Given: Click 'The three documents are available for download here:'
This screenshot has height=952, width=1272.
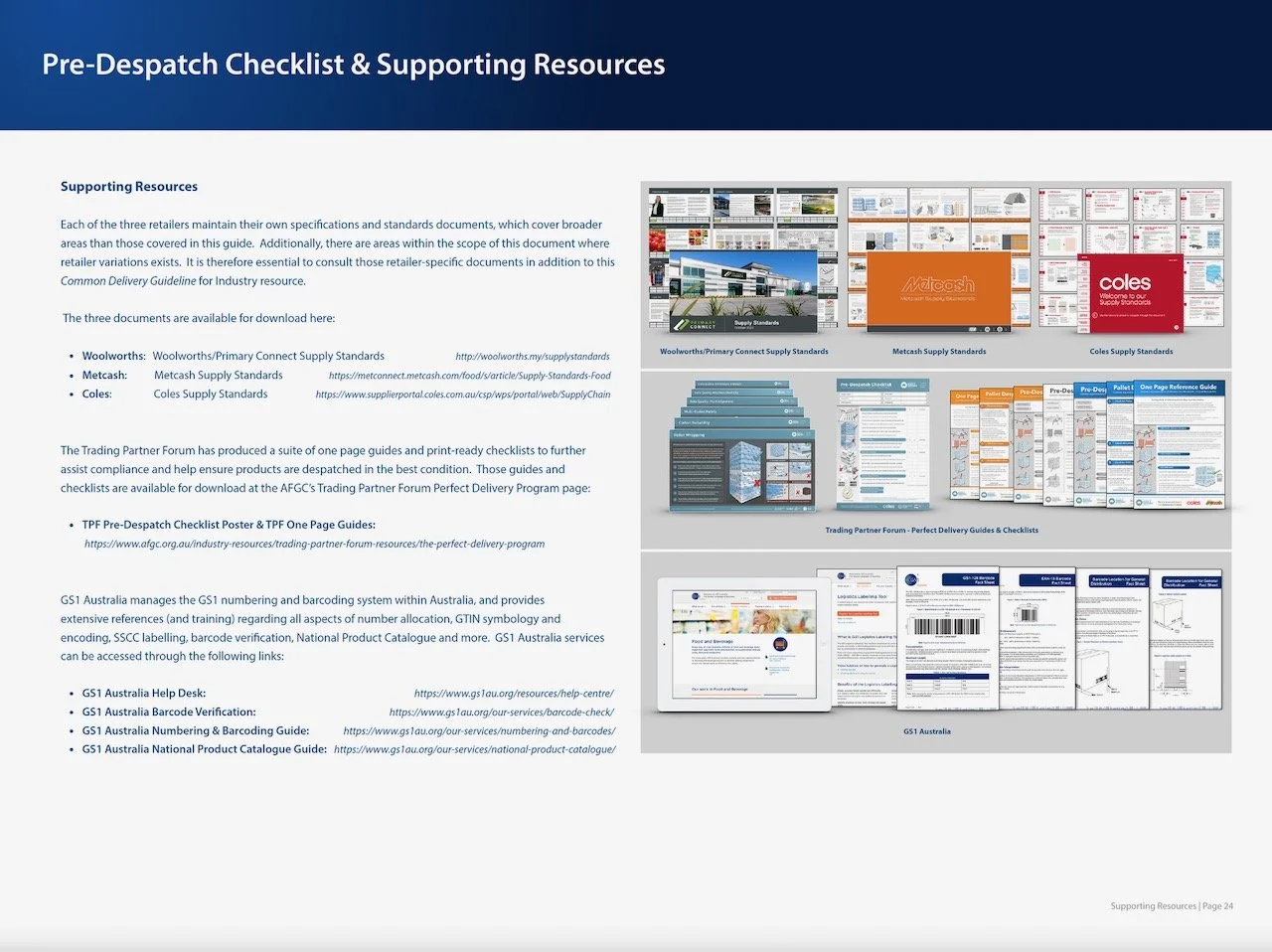Looking at the screenshot, I should click(x=199, y=319).
